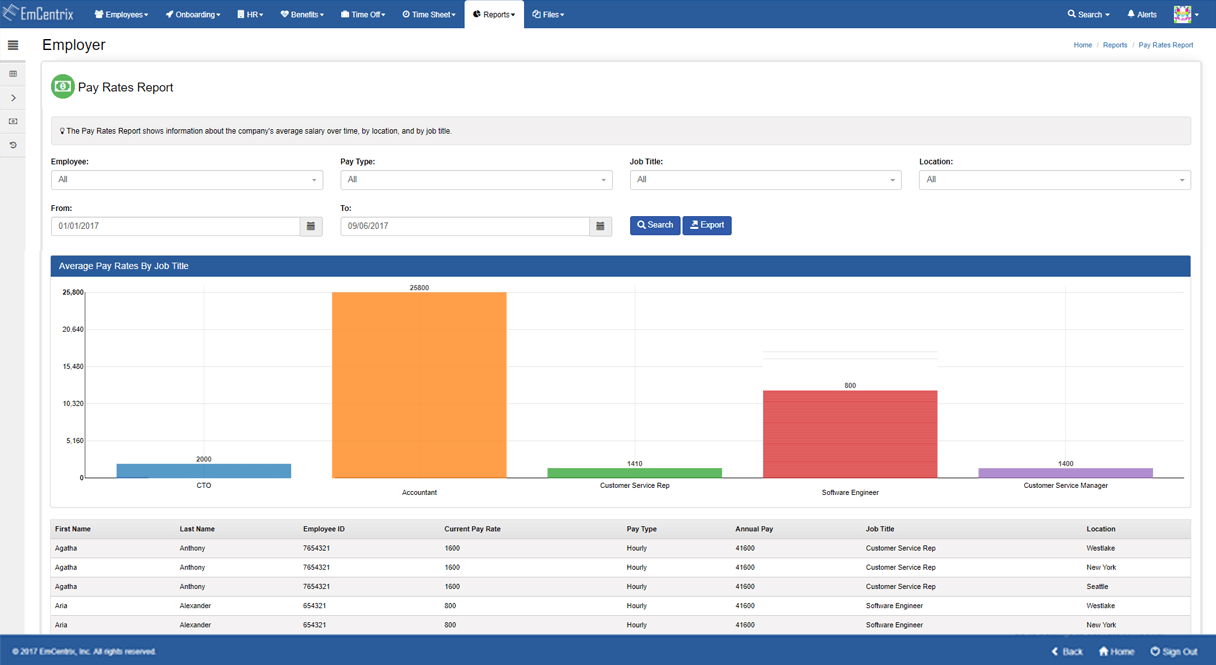Image resolution: width=1216 pixels, height=665 pixels.
Task: Click the purple Customer Service Manager chart bar
Action: point(1066,473)
